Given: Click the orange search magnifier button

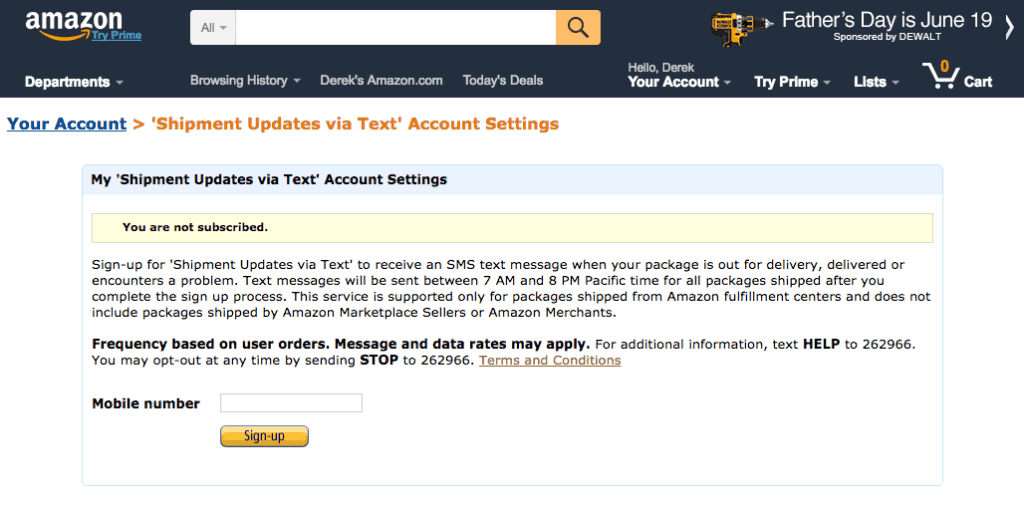Looking at the screenshot, I should tap(578, 27).
